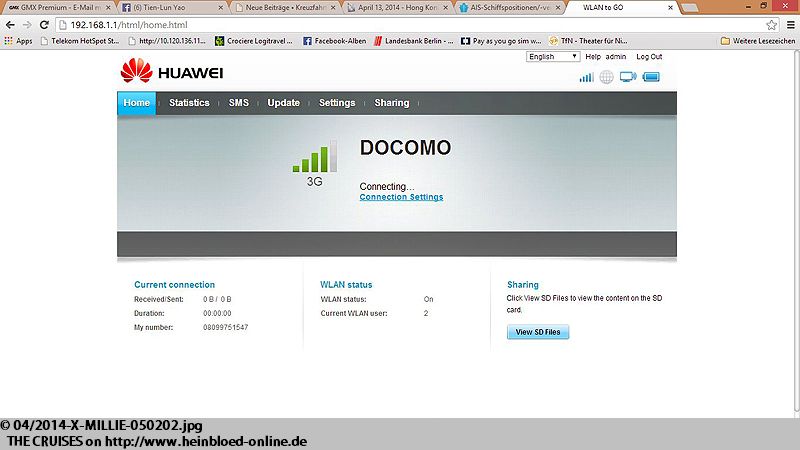
Task: Click the browser vertical scrollbar
Action: coord(796,230)
